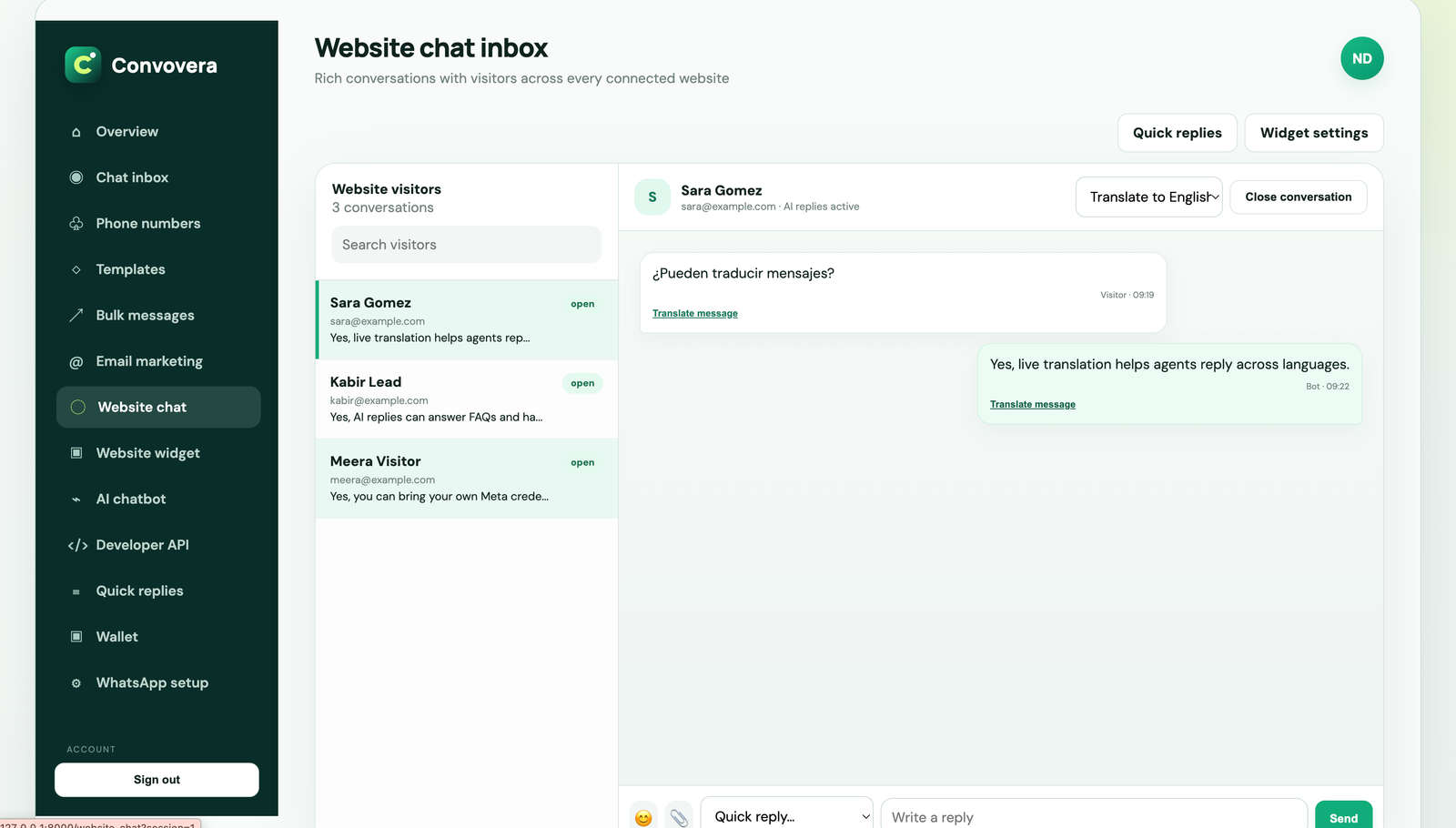Screen dimensions: 1456x828
Task: Click the meera@example.com email text
Action: coord(382,480)
